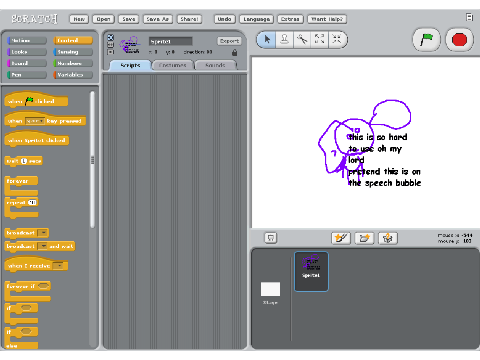The image size is (480, 360).
Task: Open dropdown on the broadcast block
Action: tap(43, 233)
